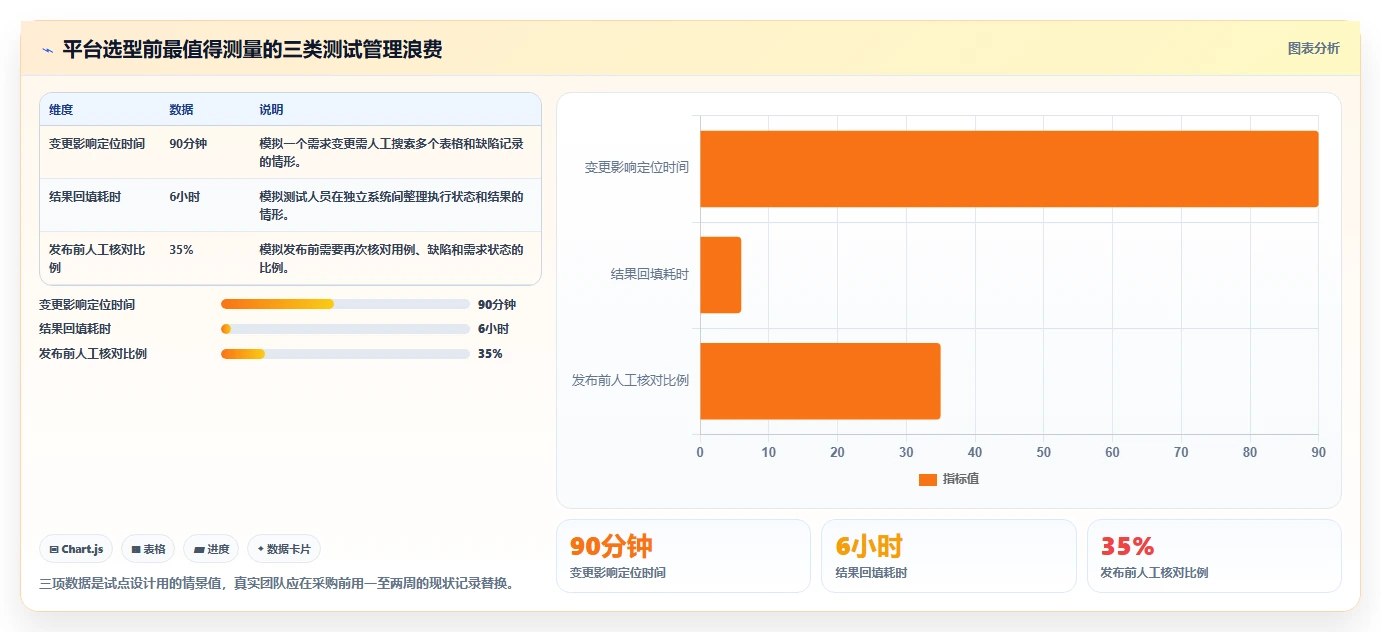Click the orange 指标值 legend color box
The width and height of the screenshot is (1381, 632).
coord(927,479)
